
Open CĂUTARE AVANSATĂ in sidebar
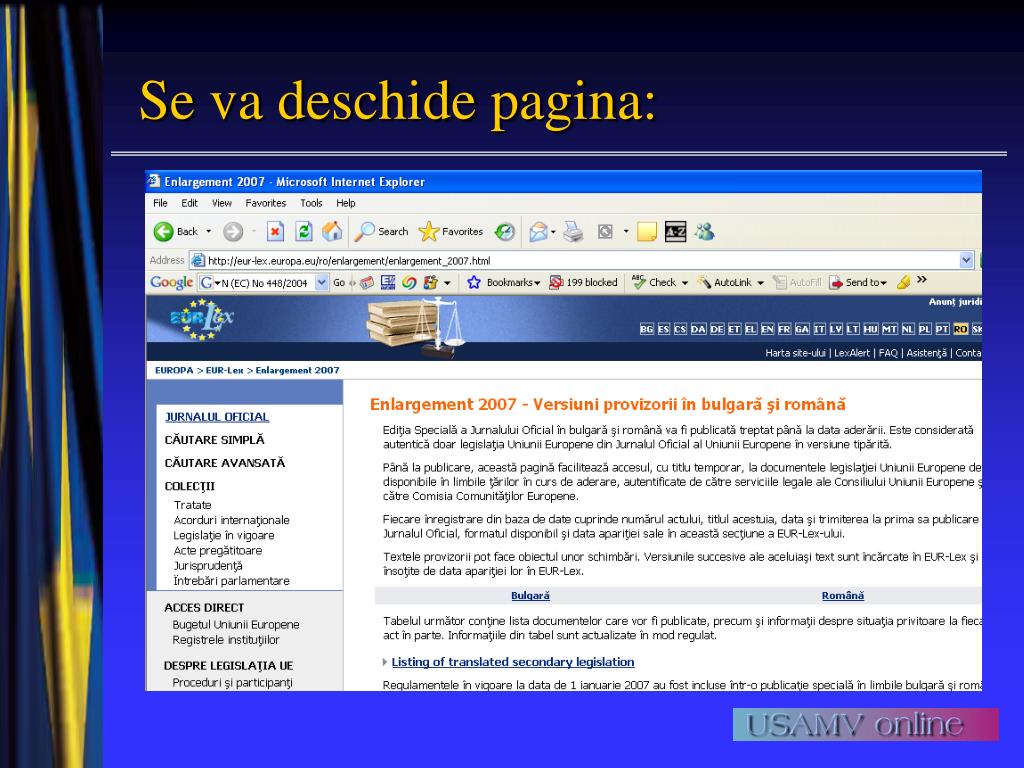pyautogui.click(x=225, y=462)
